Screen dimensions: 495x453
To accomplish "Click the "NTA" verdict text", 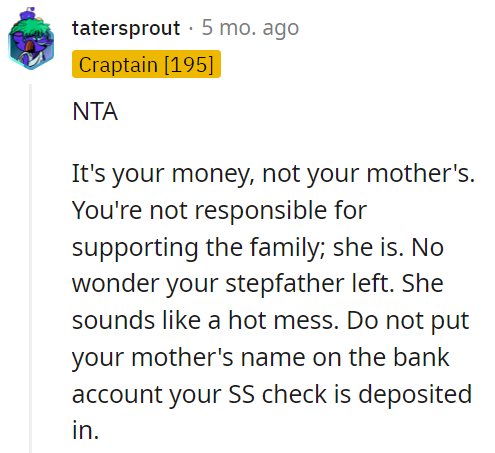I will pyautogui.click(x=95, y=111).
